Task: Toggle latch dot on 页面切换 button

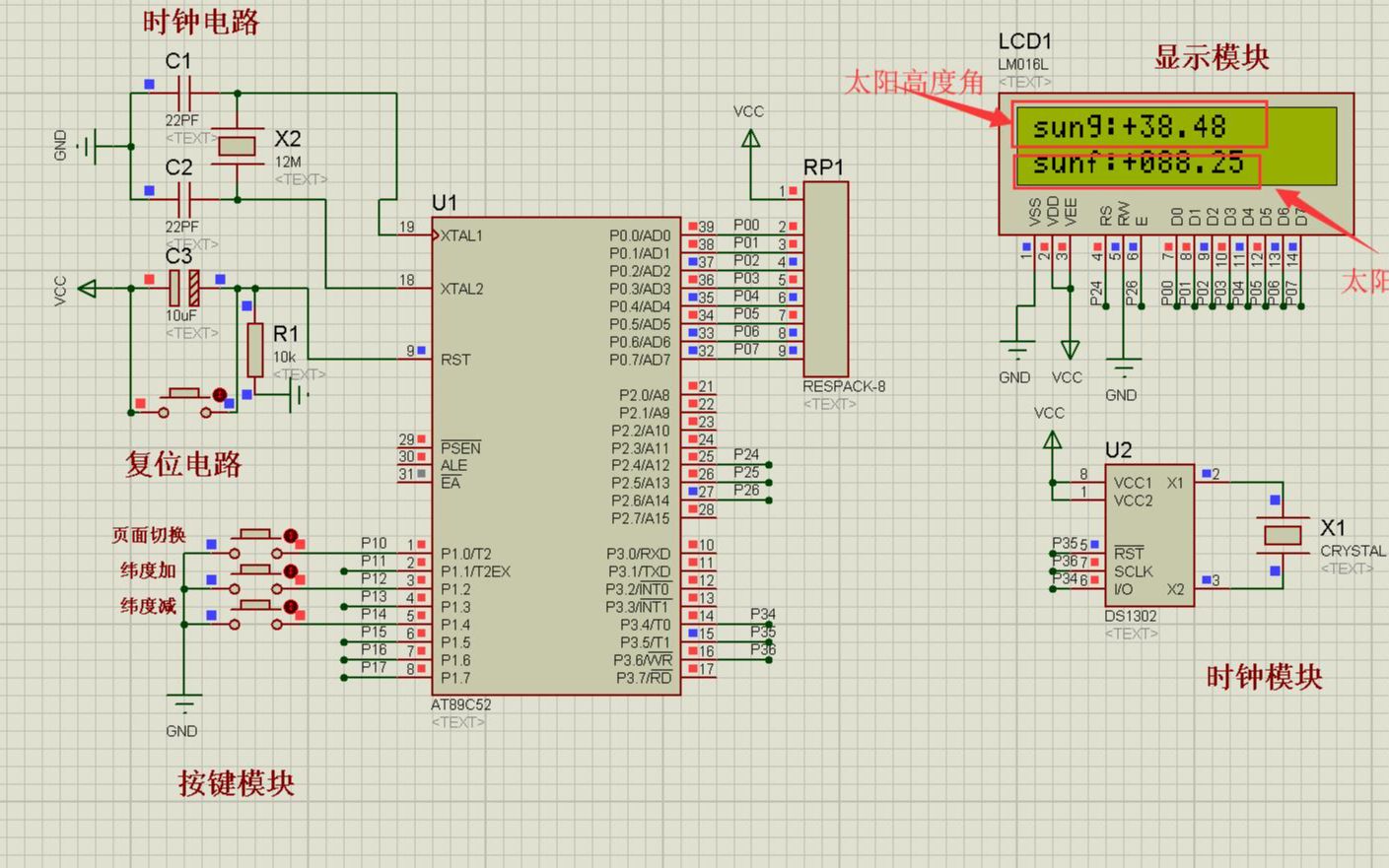Action: pos(291,536)
